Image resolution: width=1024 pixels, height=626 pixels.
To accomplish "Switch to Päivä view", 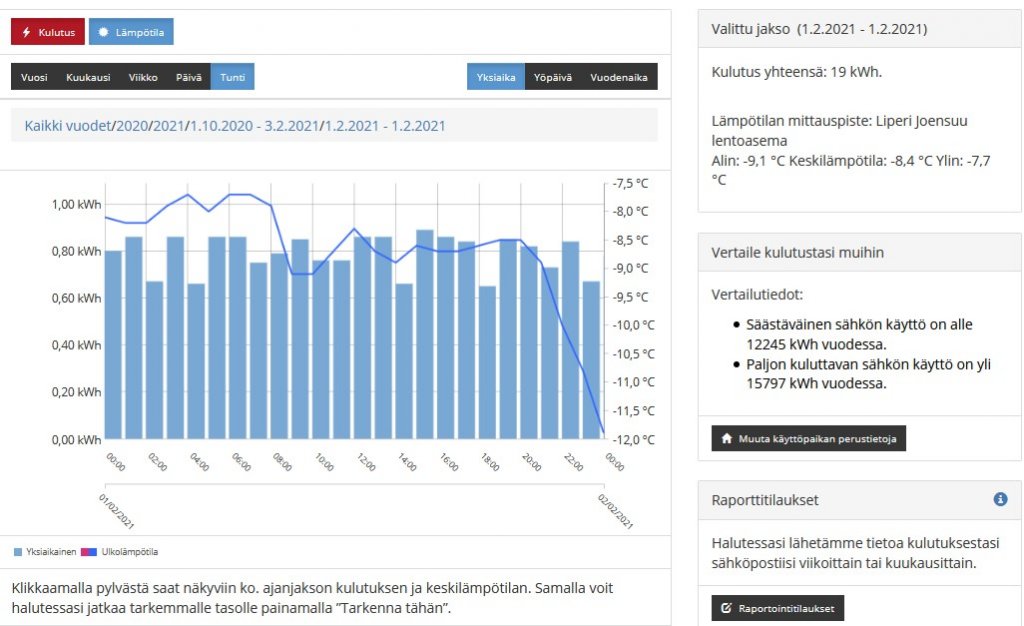I will pyautogui.click(x=189, y=77).
